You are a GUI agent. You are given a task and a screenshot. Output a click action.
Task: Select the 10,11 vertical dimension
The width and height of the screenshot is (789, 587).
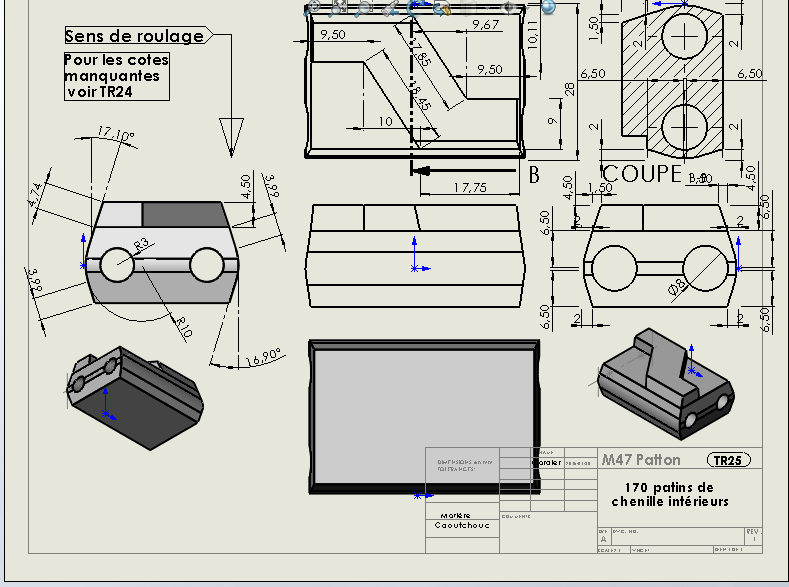[533, 34]
